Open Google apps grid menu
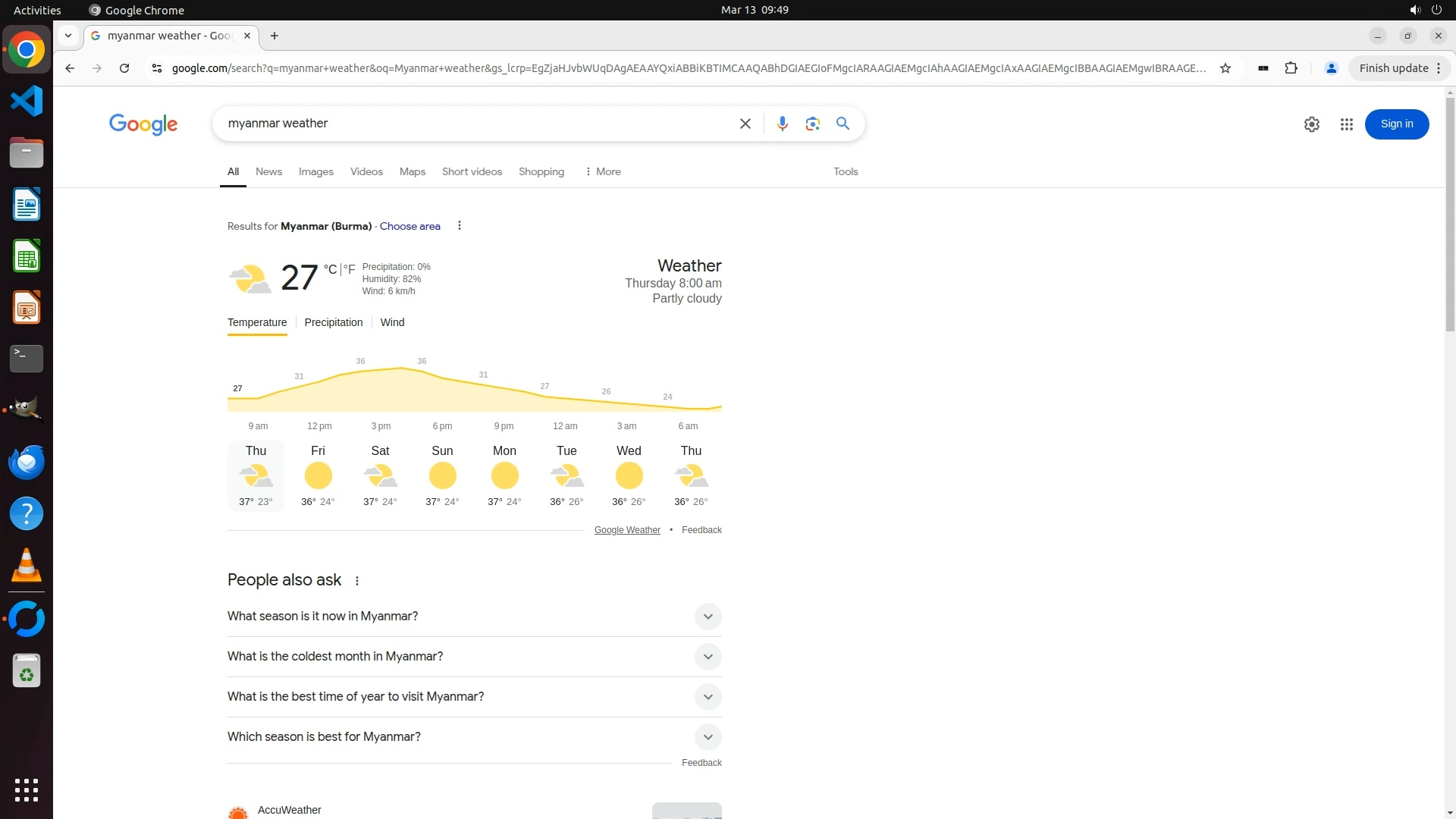Image resolution: width=1456 pixels, height=819 pixels. point(1346,124)
